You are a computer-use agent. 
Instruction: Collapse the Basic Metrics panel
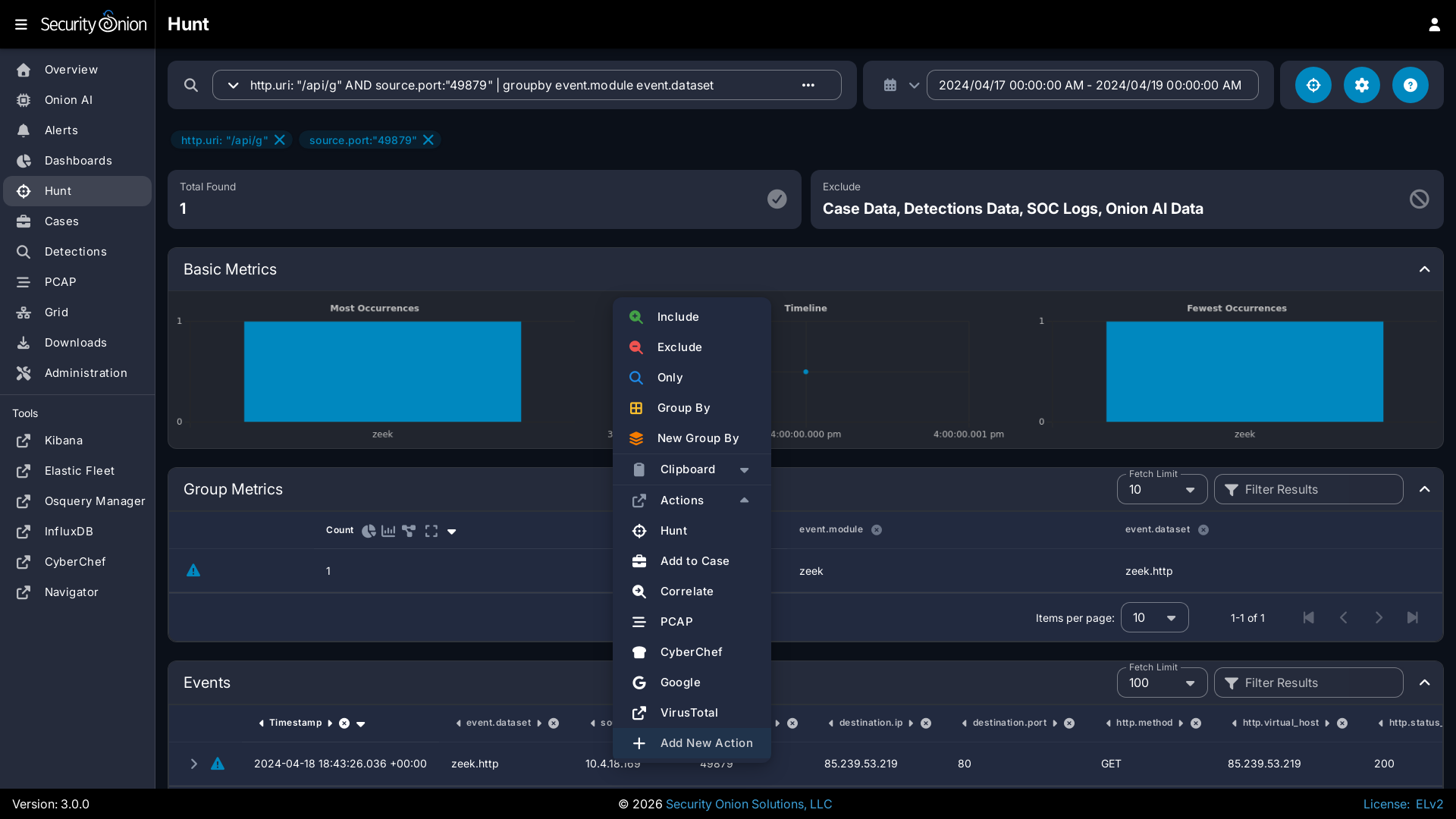pos(1424,269)
